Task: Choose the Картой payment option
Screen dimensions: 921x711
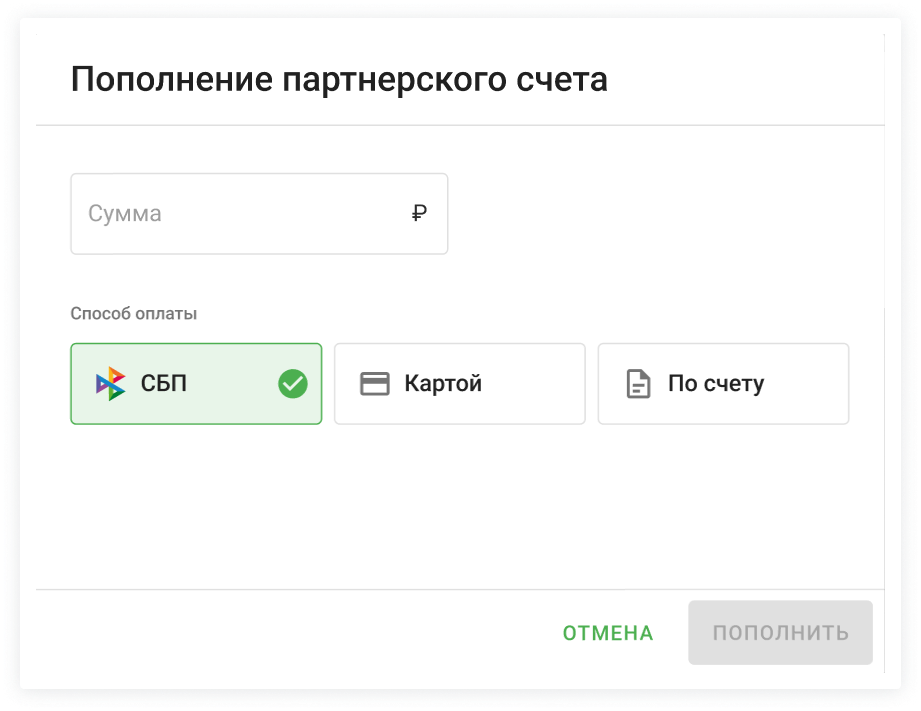Action: click(459, 384)
